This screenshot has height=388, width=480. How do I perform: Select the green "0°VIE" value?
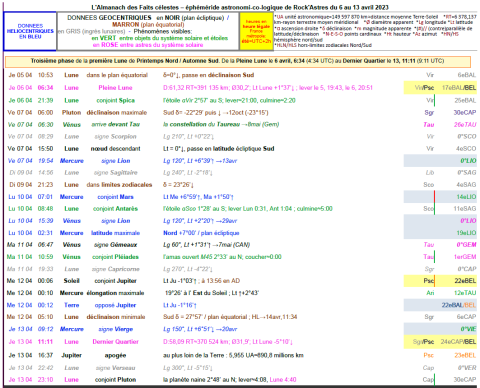468,329
